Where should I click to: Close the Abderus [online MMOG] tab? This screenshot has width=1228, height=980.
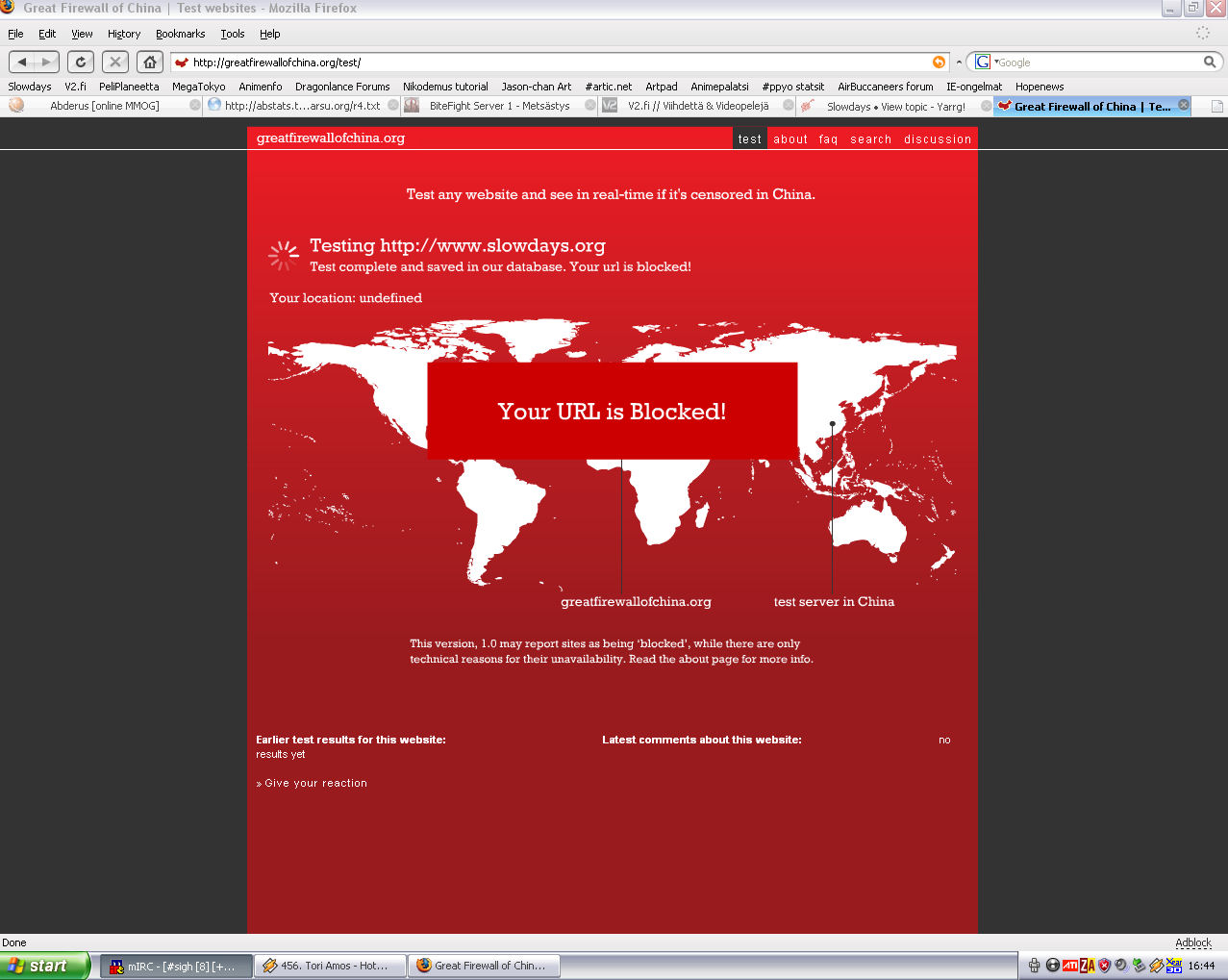[x=195, y=105]
